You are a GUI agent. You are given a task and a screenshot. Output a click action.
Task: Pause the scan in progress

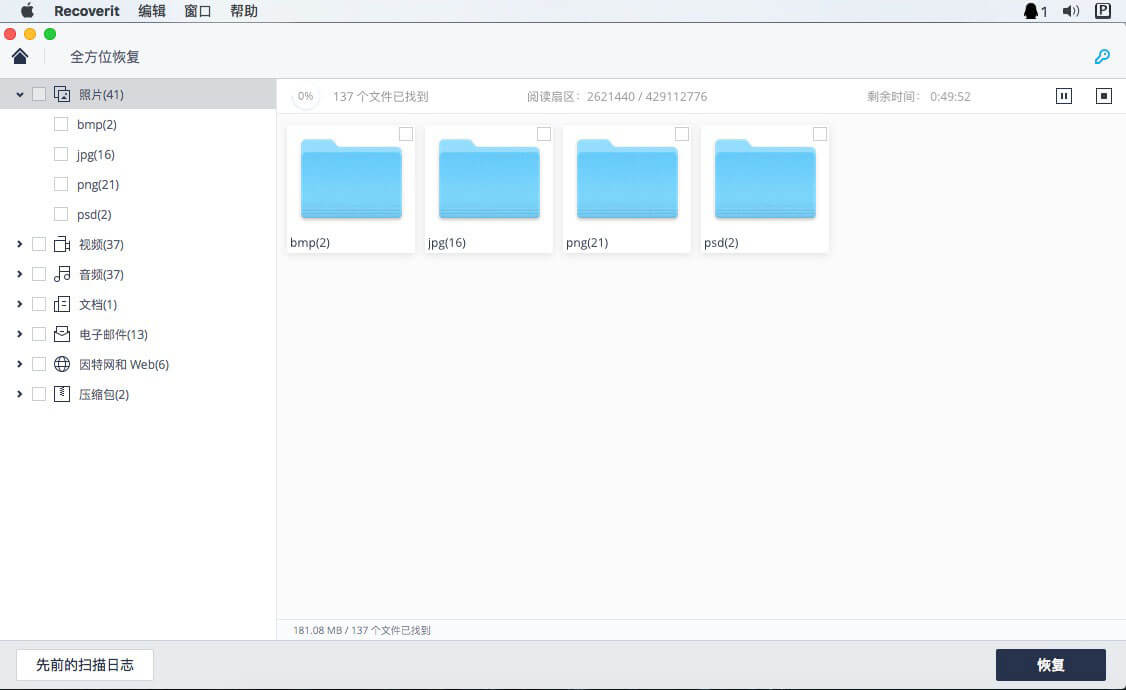pyautogui.click(x=1064, y=96)
